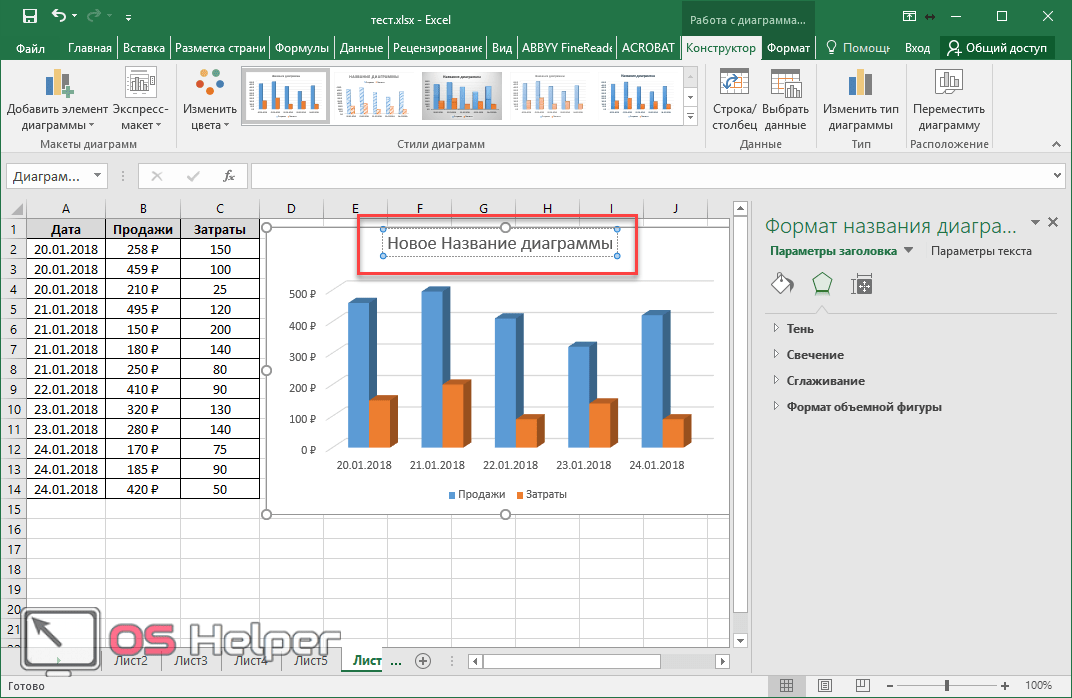The height and width of the screenshot is (698, 1072).
Task: Click Move Chart (Переместить диаграмму) icon
Action: pyautogui.click(x=948, y=85)
